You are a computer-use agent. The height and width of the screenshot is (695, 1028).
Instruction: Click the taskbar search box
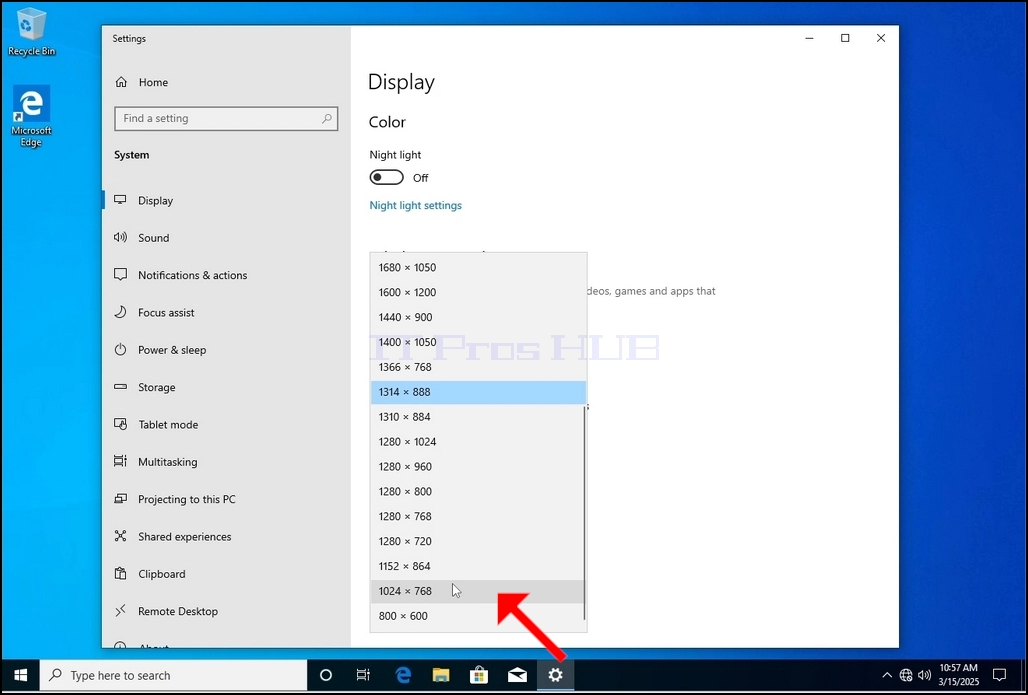(x=173, y=675)
